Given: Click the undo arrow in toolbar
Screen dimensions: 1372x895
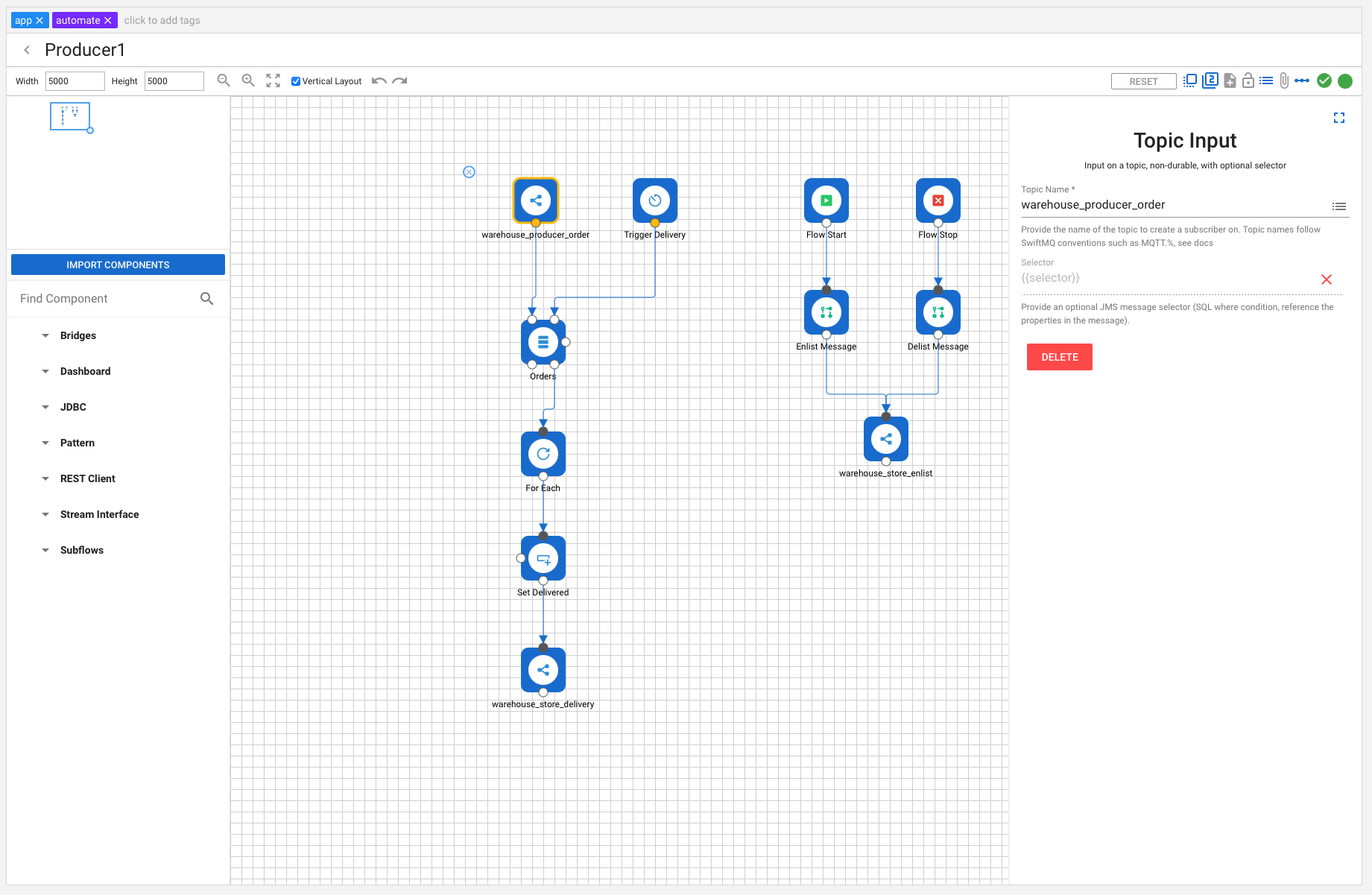Looking at the screenshot, I should [379, 80].
